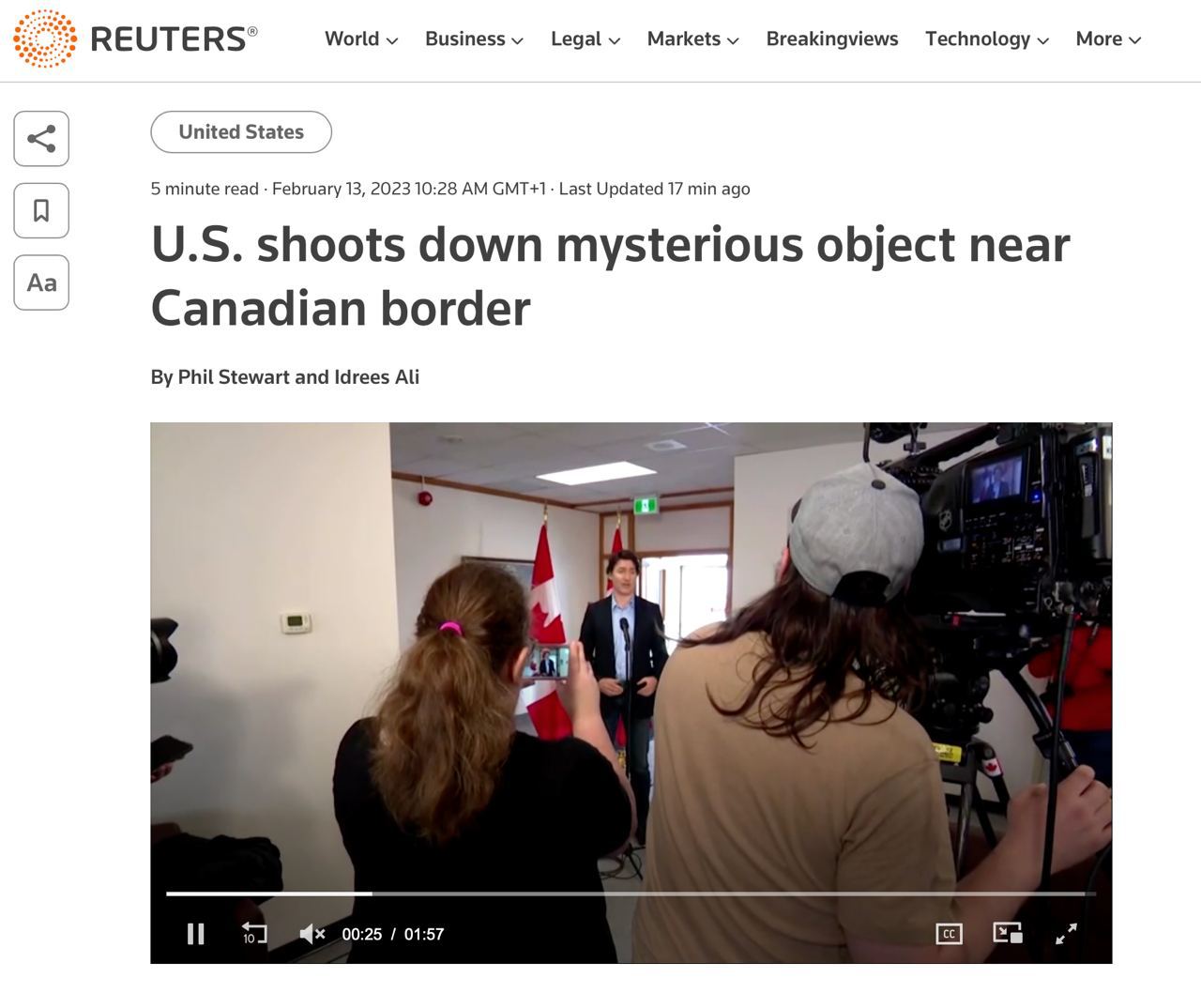The width and height of the screenshot is (1201, 1008).
Task: Open the share article icon
Action: click(41, 139)
